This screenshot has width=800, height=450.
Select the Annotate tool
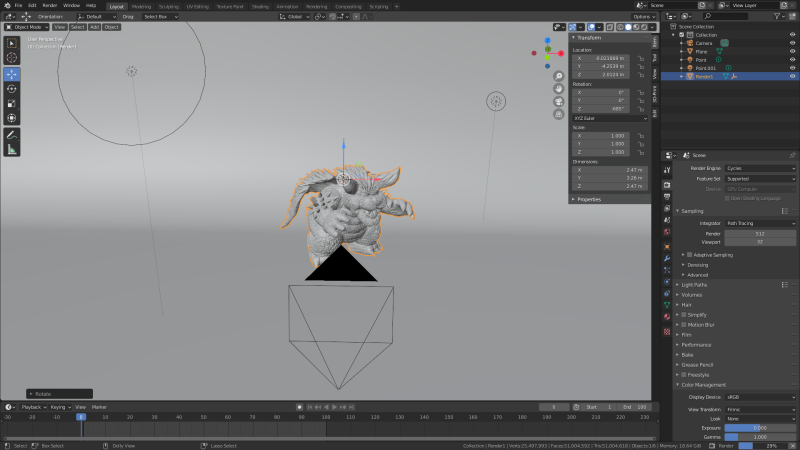[x=12, y=134]
